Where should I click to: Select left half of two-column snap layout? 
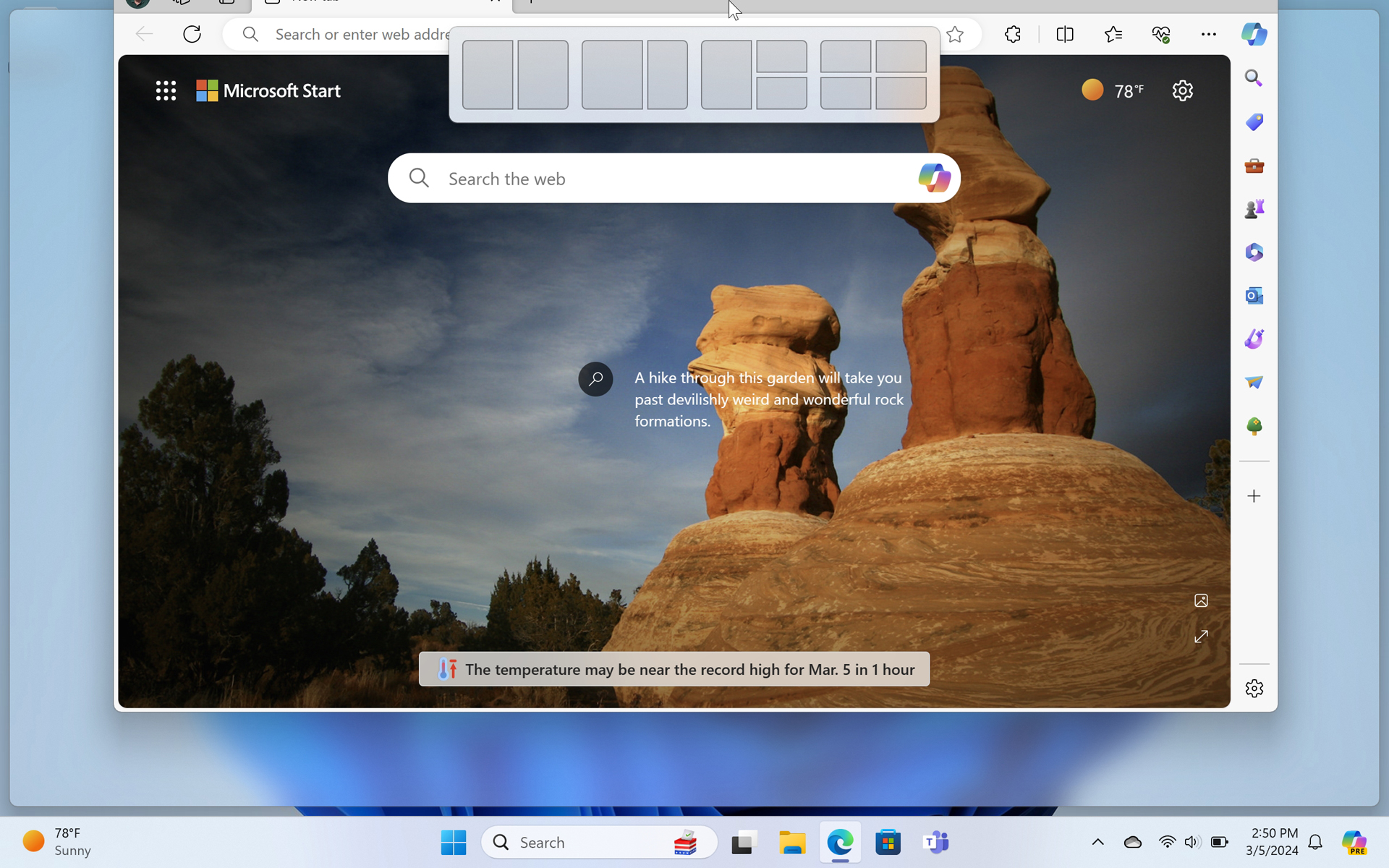click(x=488, y=75)
